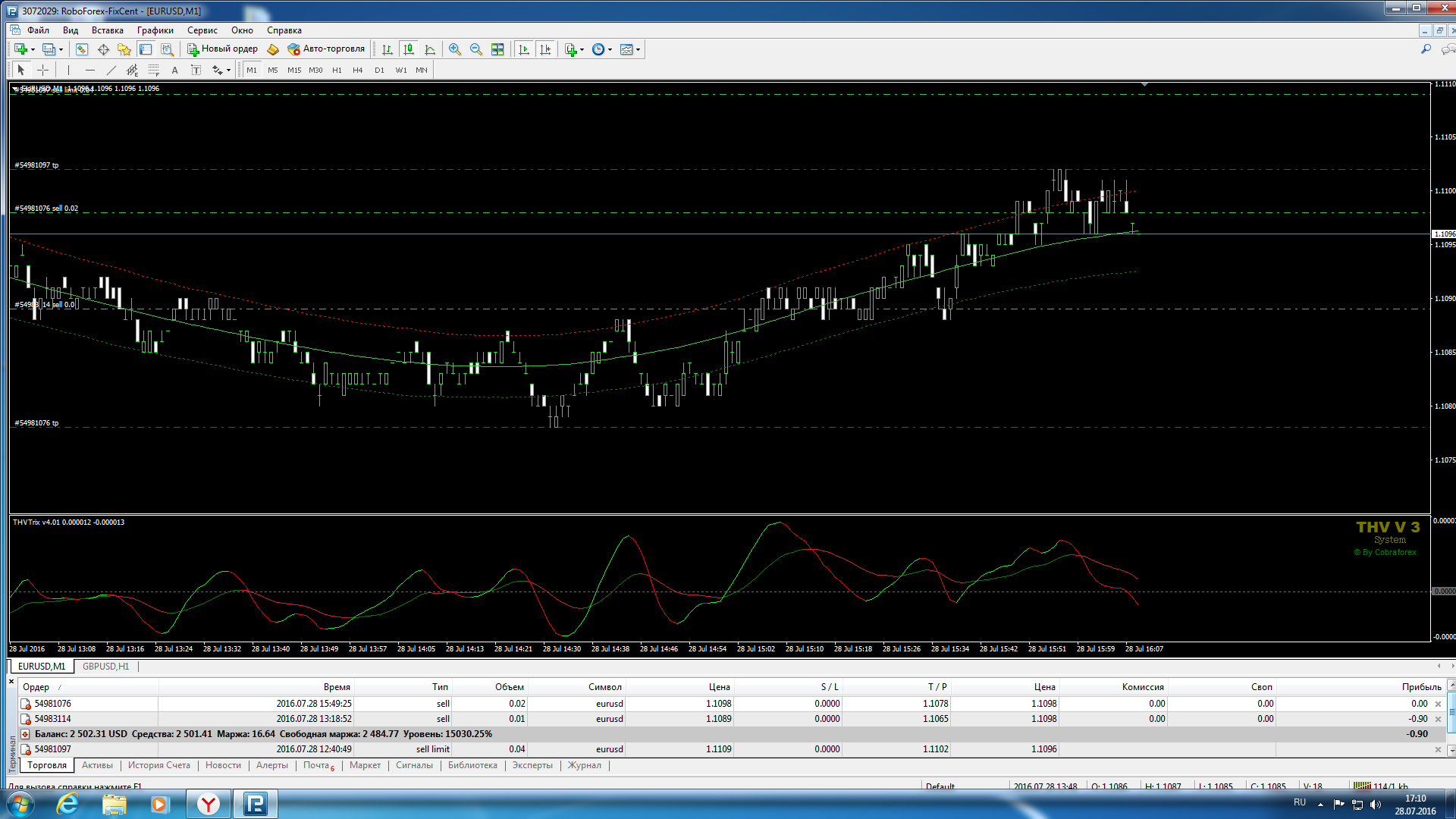Open Yandex browser from taskbar
Image resolution: width=1456 pixels, height=819 pixels.
coord(208,804)
